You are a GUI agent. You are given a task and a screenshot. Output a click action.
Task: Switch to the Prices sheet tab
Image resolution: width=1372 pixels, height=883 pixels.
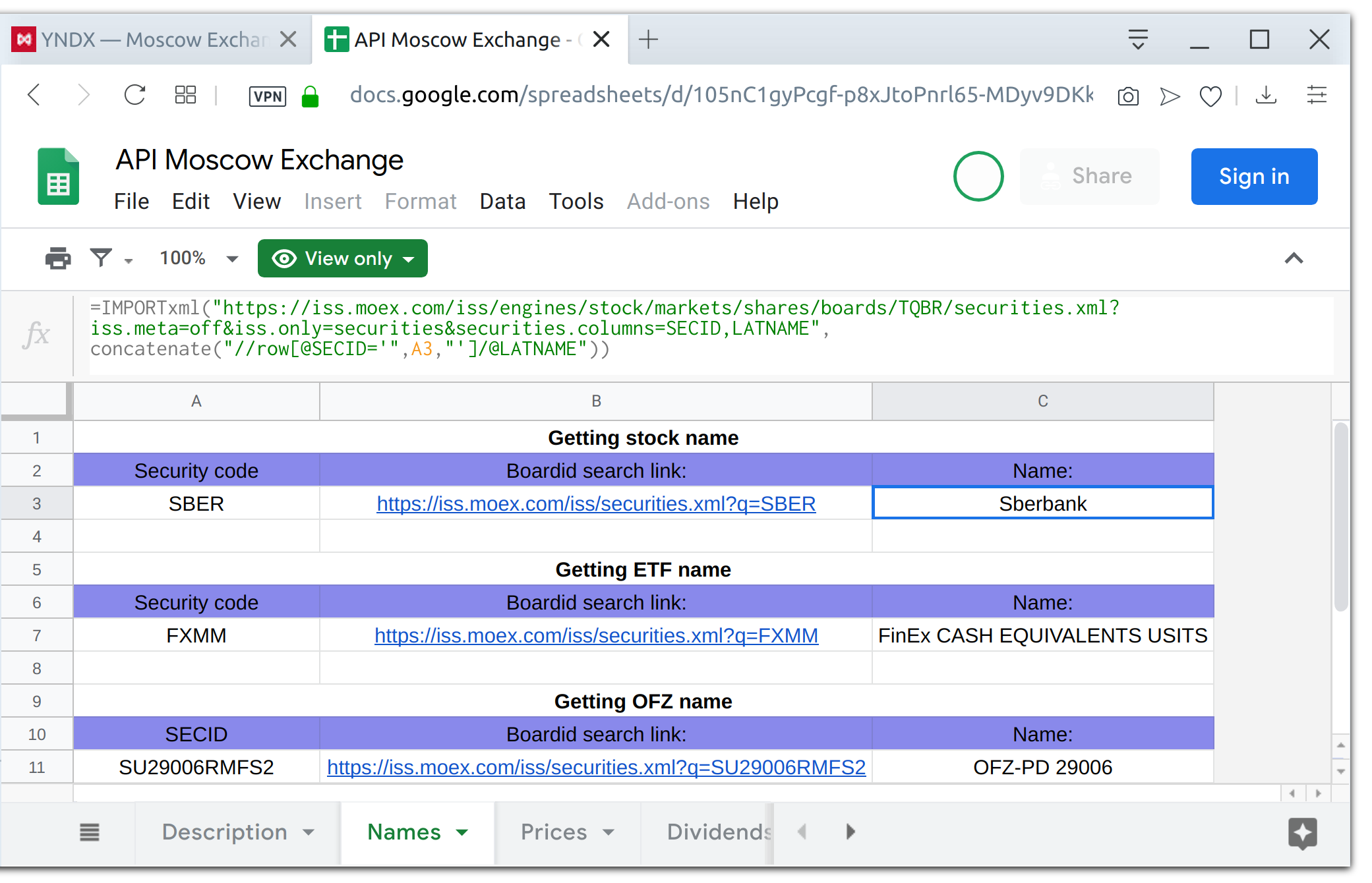pyautogui.click(x=553, y=832)
